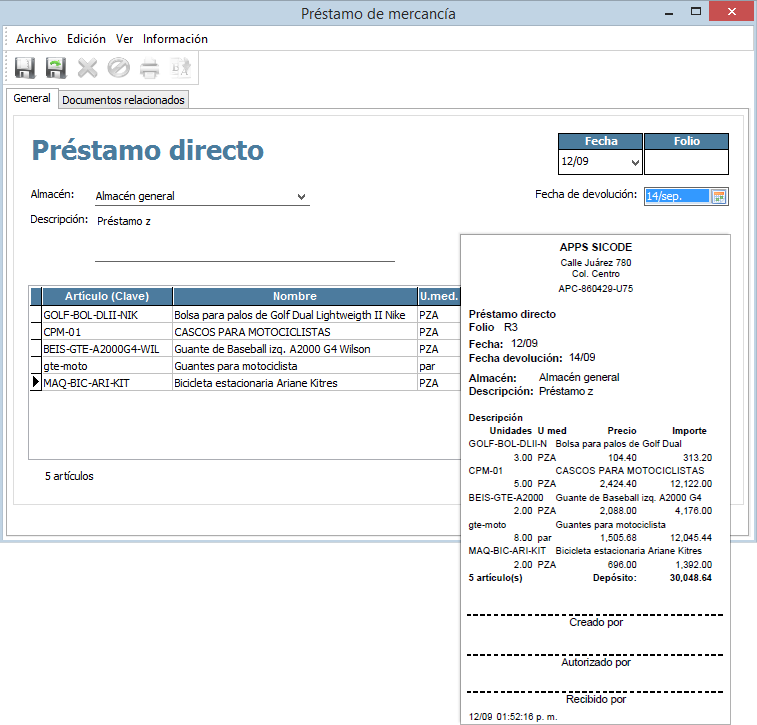Open the Edición menu
The image size is (757, 725).
point(86,39)
